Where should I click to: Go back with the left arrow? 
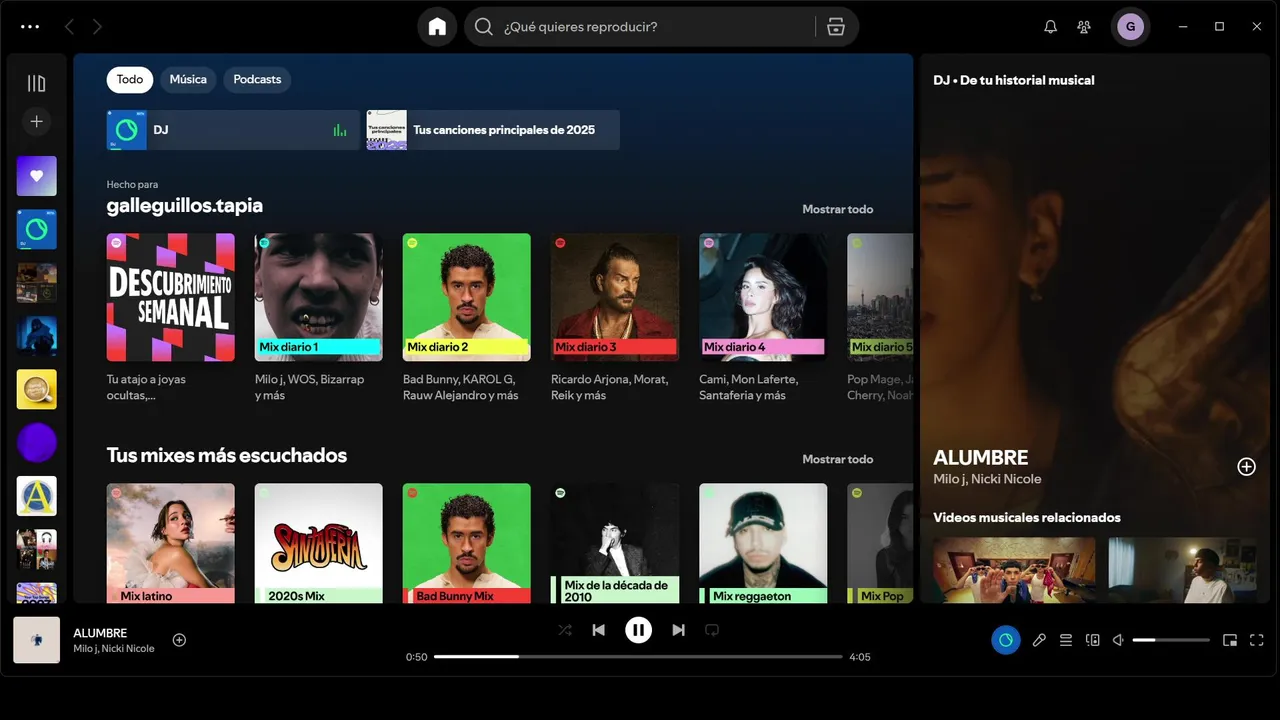click(69, 27)
